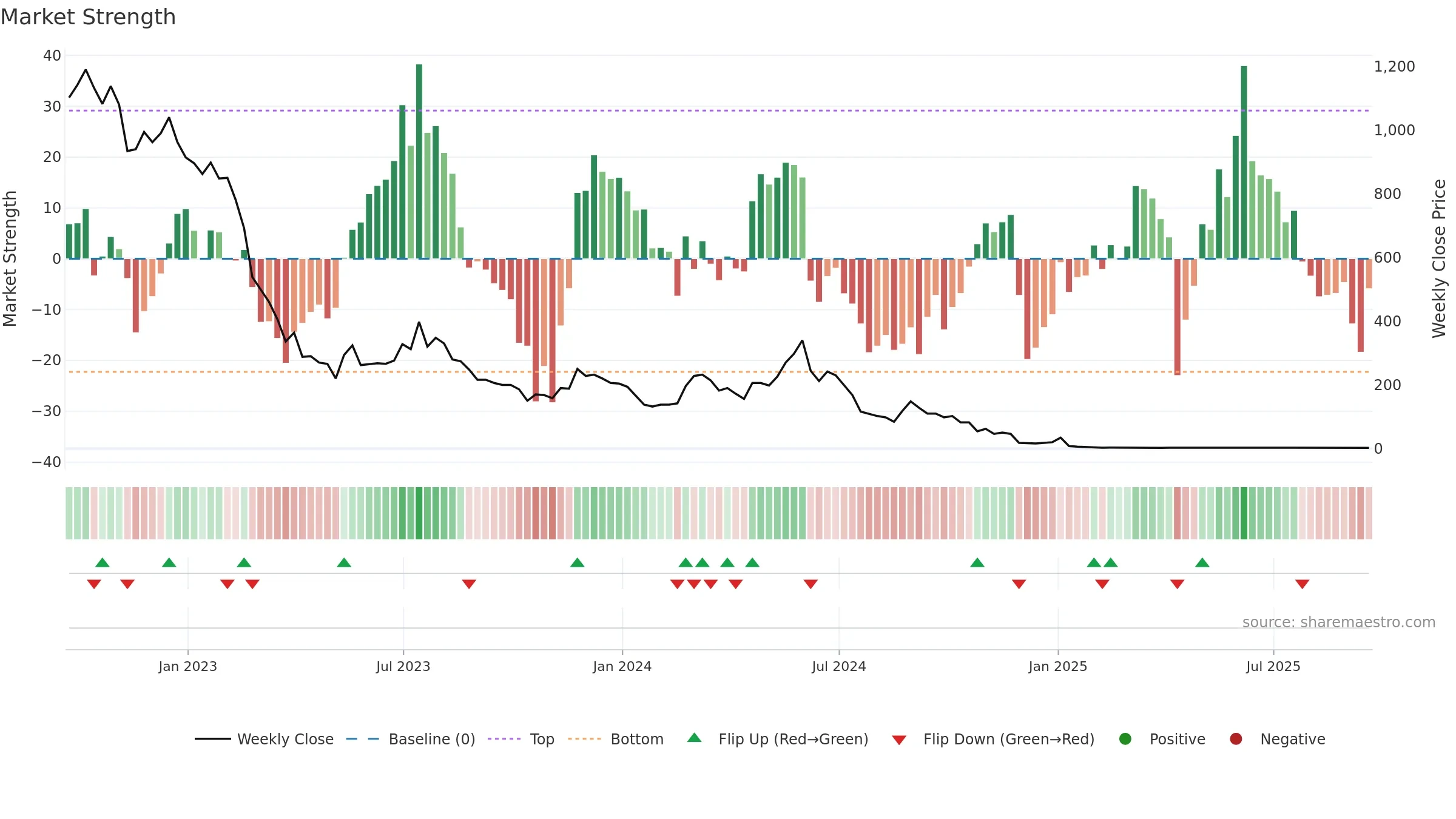1456x819 pixels.
Task: Click the tallest green bar near Jul 2023
Action: (x=419, y=161)
